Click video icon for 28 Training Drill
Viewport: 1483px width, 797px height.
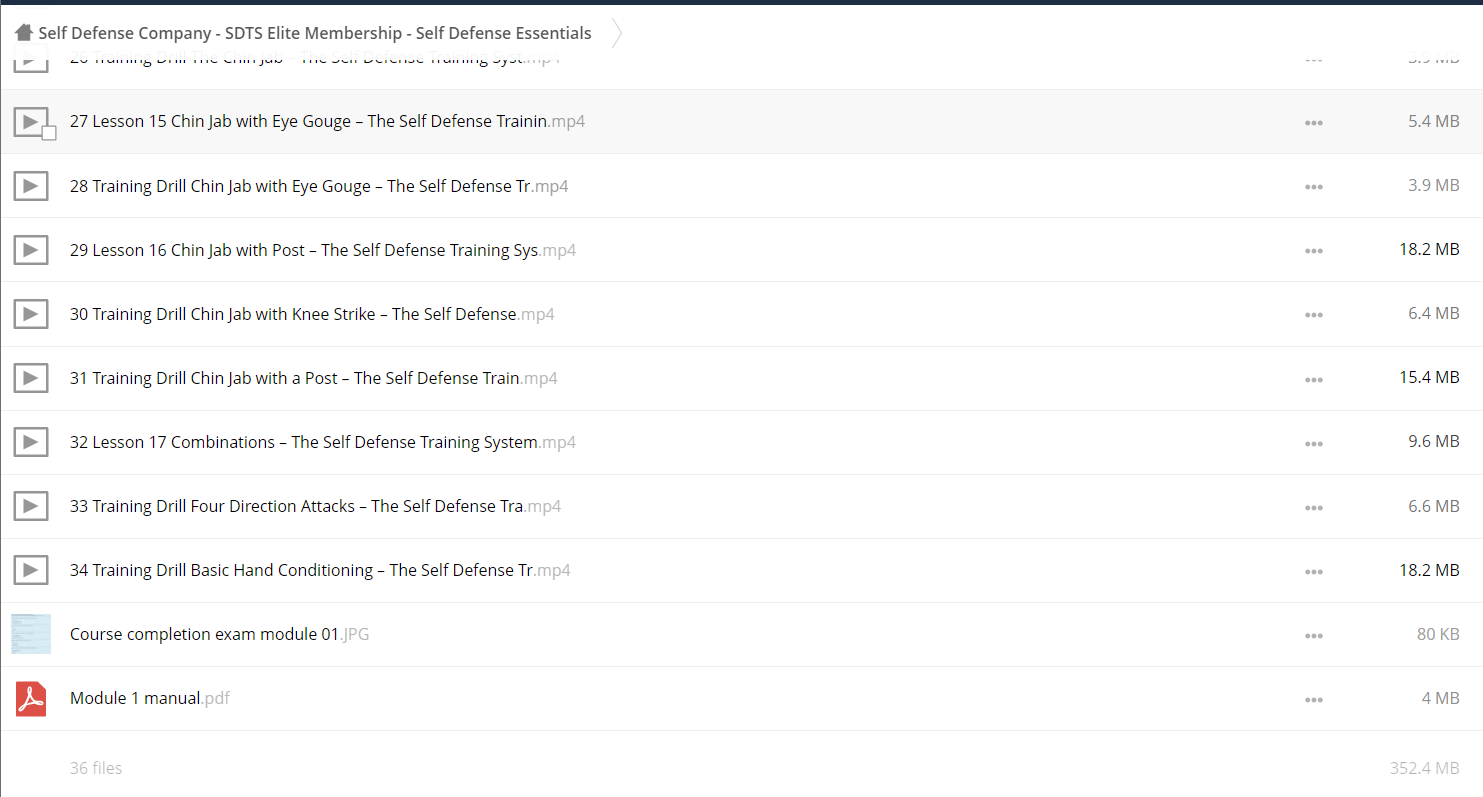(31, 186)
